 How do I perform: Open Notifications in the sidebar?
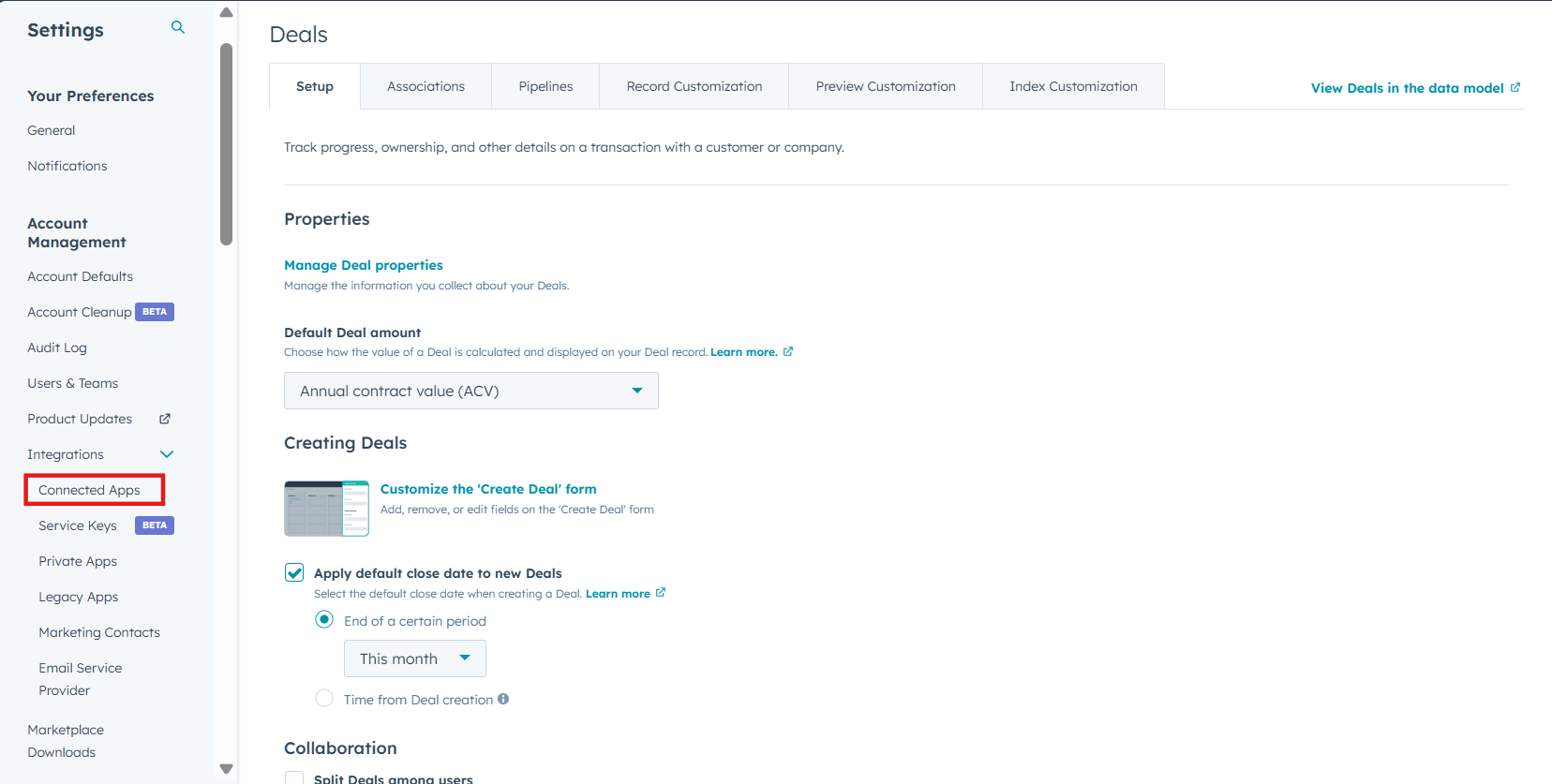(67, 166)
